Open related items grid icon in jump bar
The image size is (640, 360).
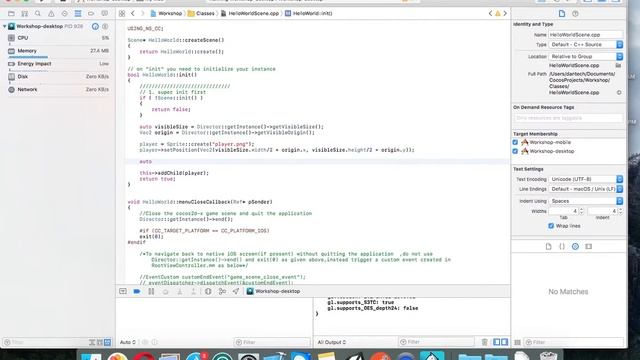tap(122, 13)
